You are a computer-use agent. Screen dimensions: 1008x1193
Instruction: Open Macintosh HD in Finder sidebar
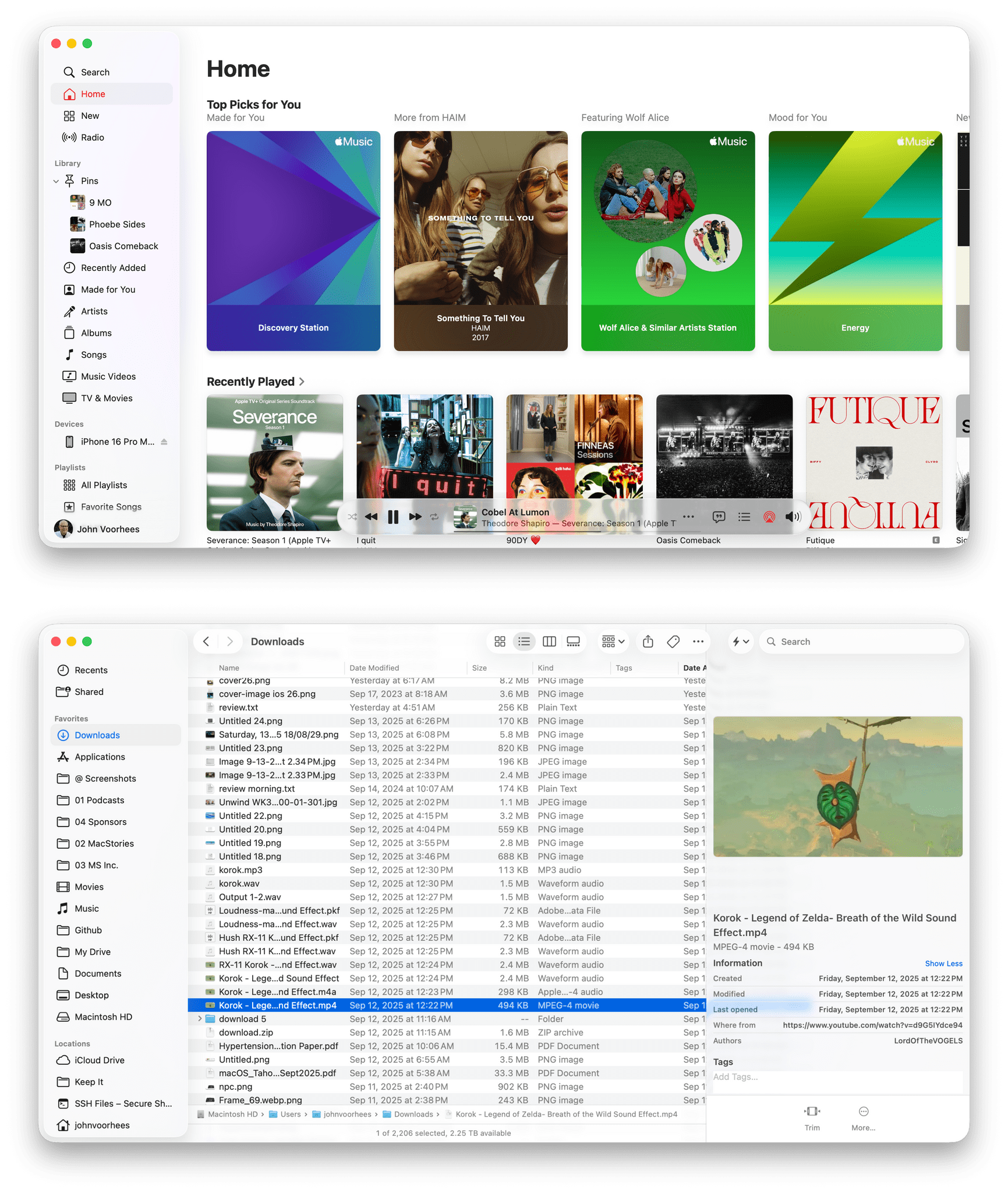coord(116,1016)
